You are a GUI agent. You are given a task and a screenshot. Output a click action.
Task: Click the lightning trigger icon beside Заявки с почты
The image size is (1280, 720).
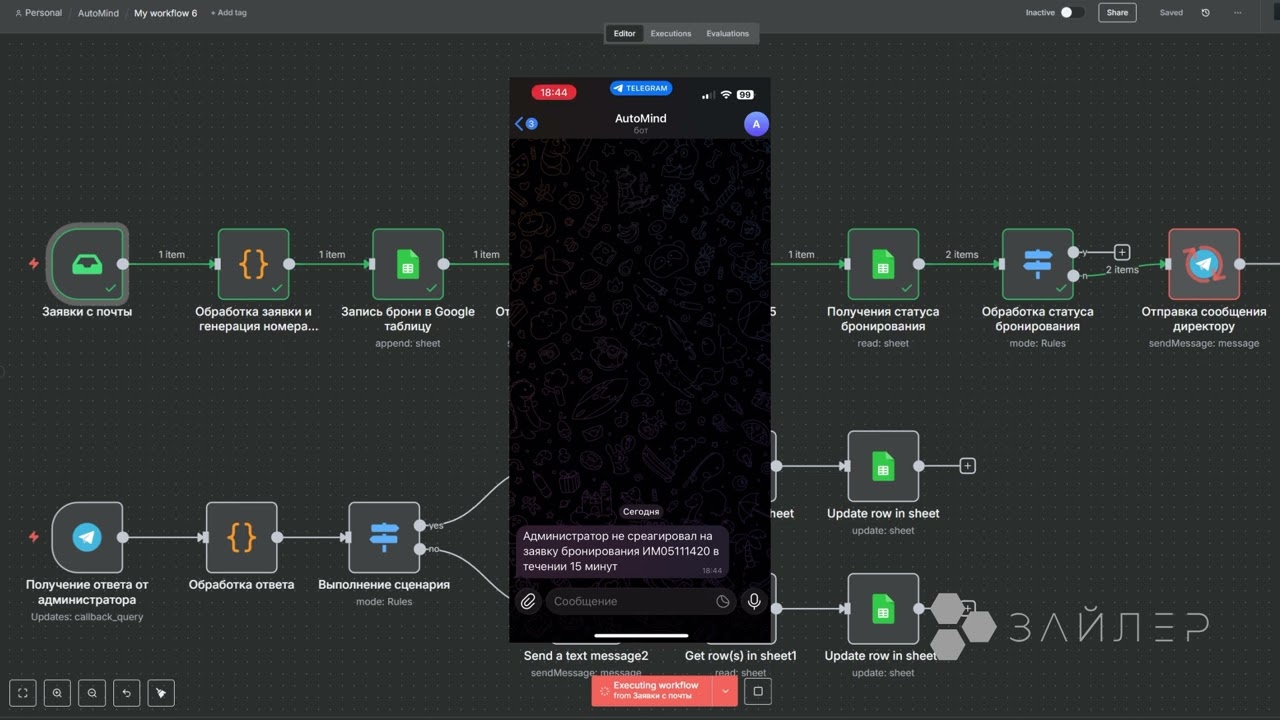coord(34,264)
